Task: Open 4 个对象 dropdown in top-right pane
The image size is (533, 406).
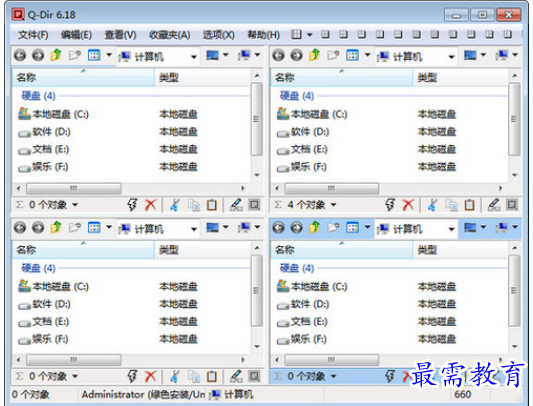Action: point(333,205)
